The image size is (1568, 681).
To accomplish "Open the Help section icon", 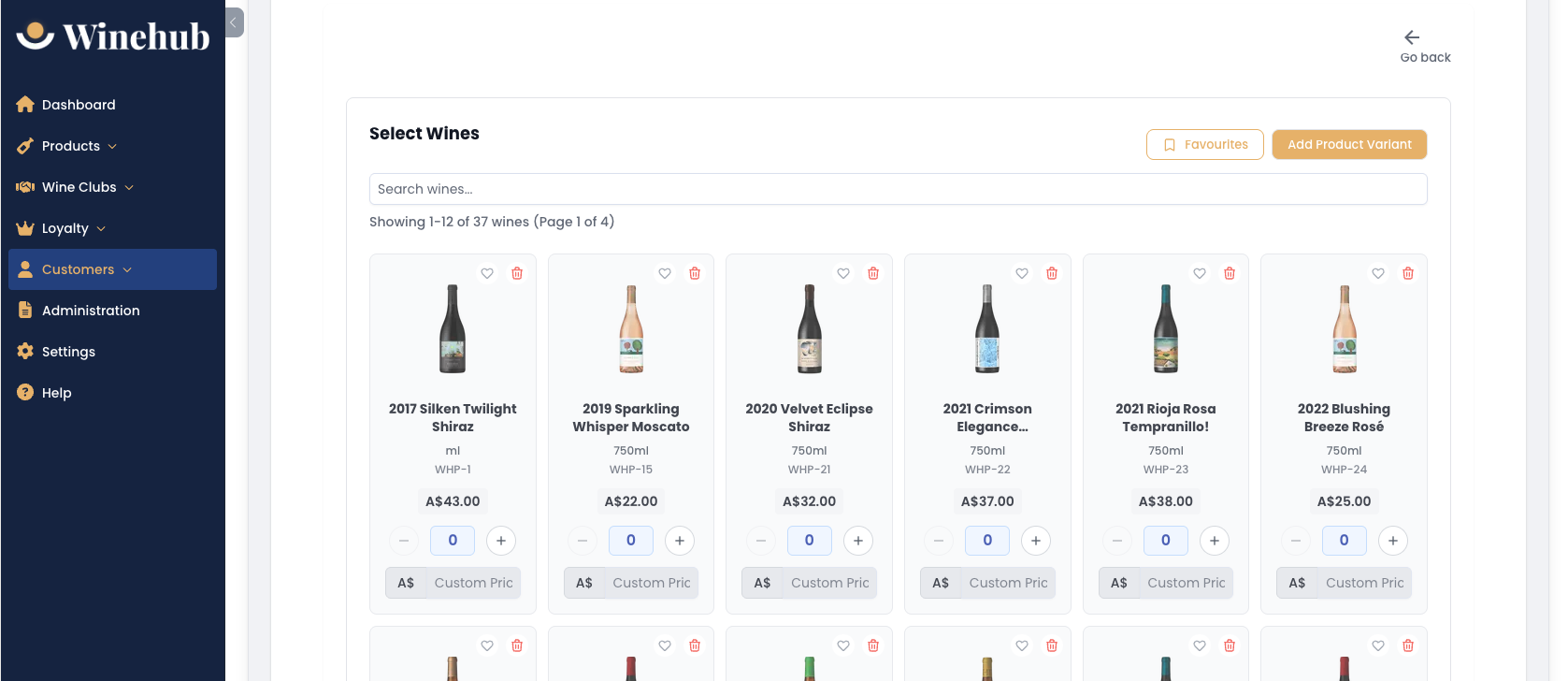I will (25, 392).
